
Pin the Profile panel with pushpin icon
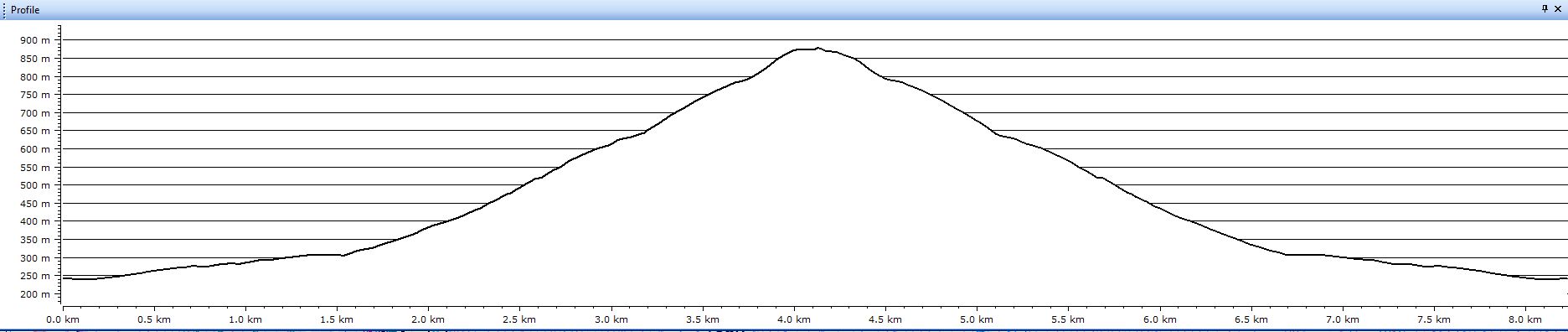point(1545,9)
